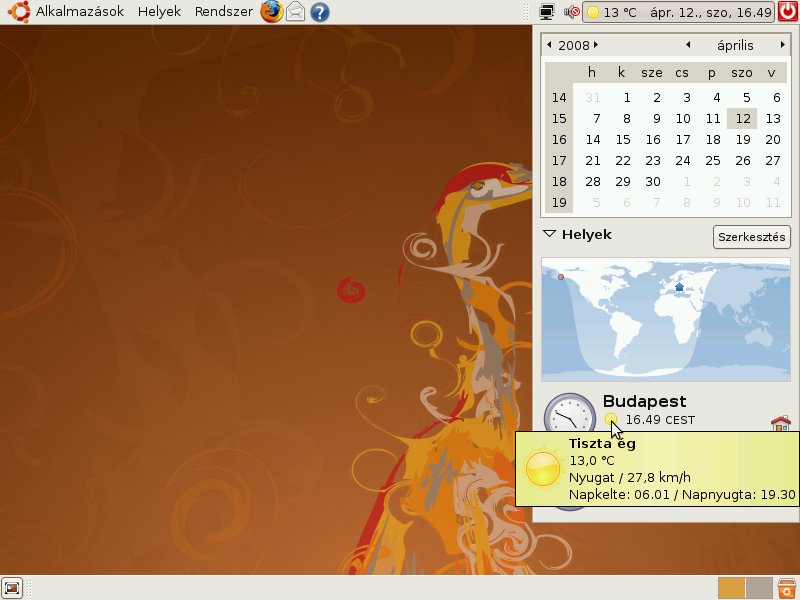
Task: Select calendar day 15
Action: tap(622, 139)
